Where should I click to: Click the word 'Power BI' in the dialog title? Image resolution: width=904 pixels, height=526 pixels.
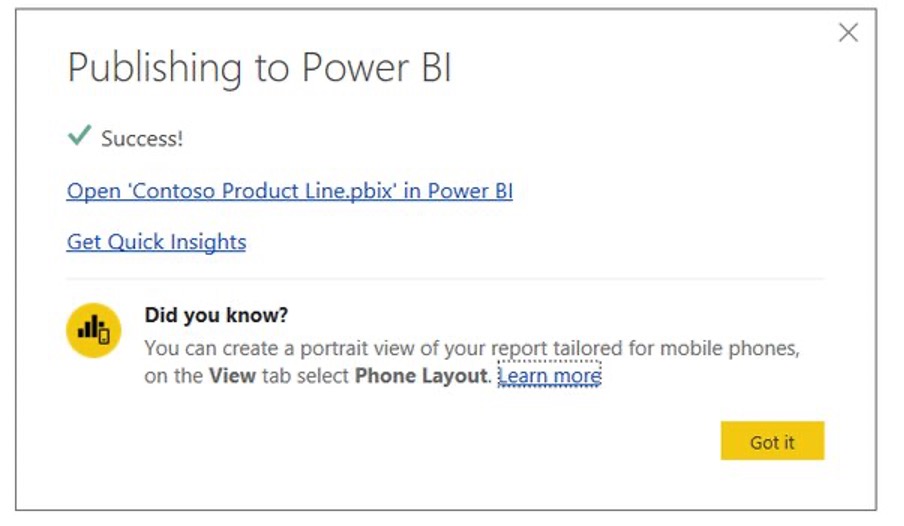(x=376, y=67)
